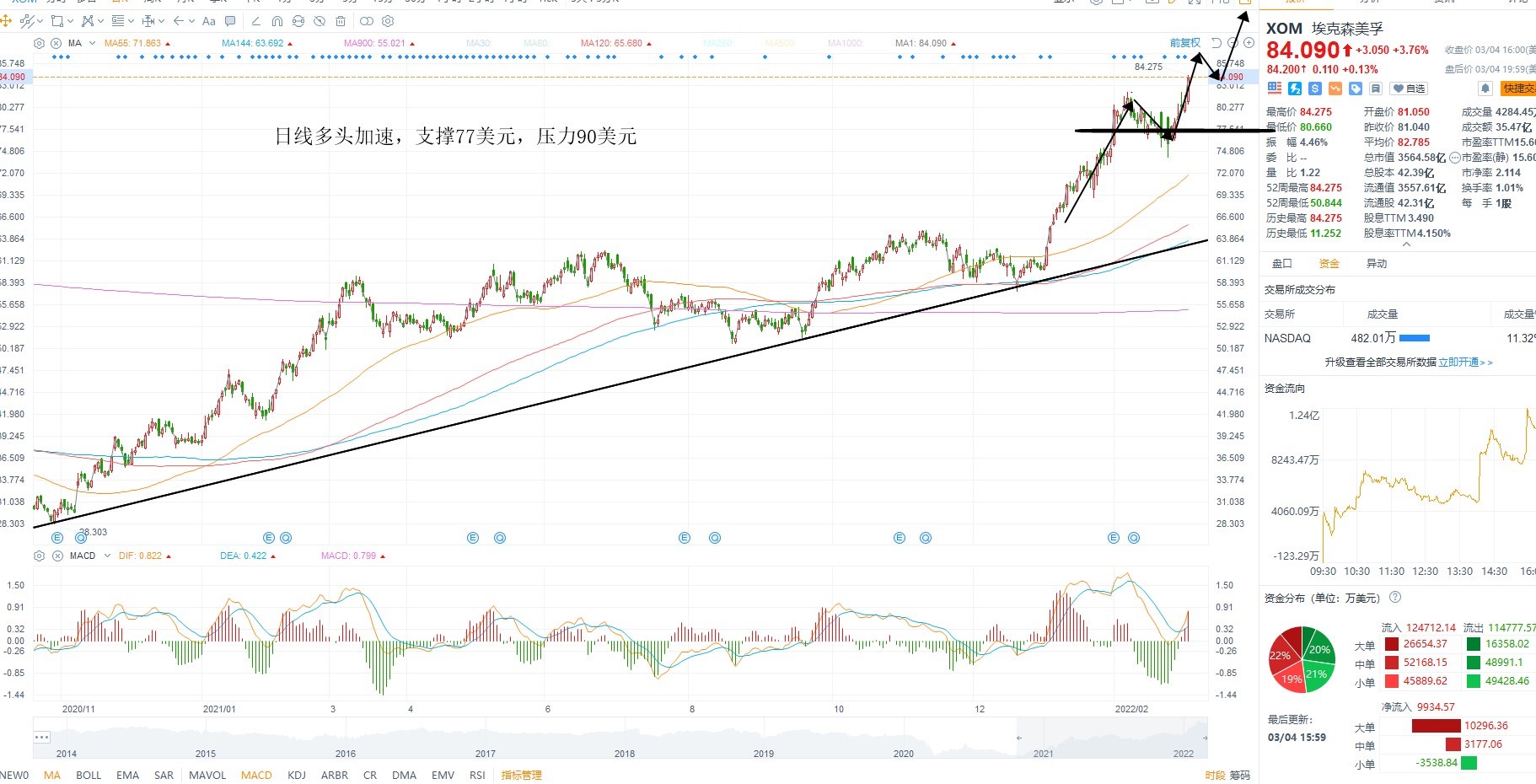Collapse the quote details chevron

click(1406, 244)
